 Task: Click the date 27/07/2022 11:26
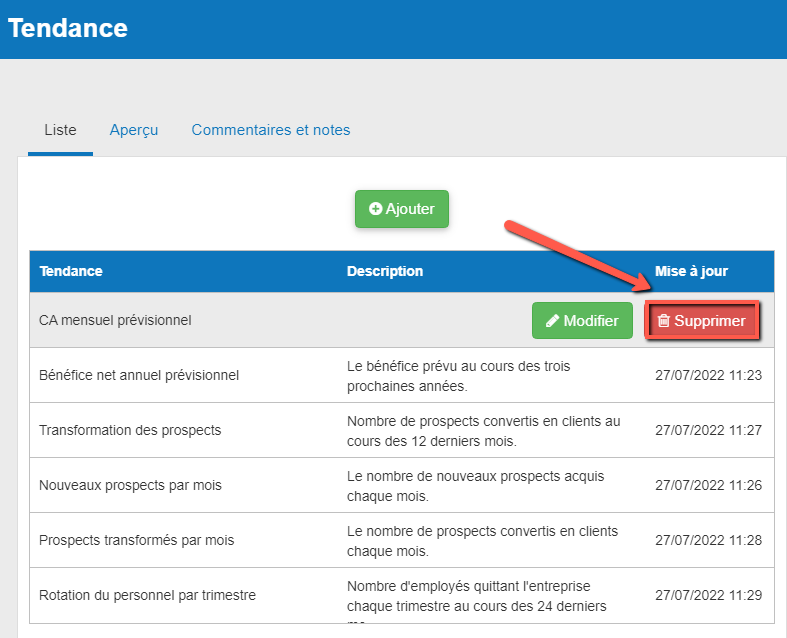pos(708,485)
